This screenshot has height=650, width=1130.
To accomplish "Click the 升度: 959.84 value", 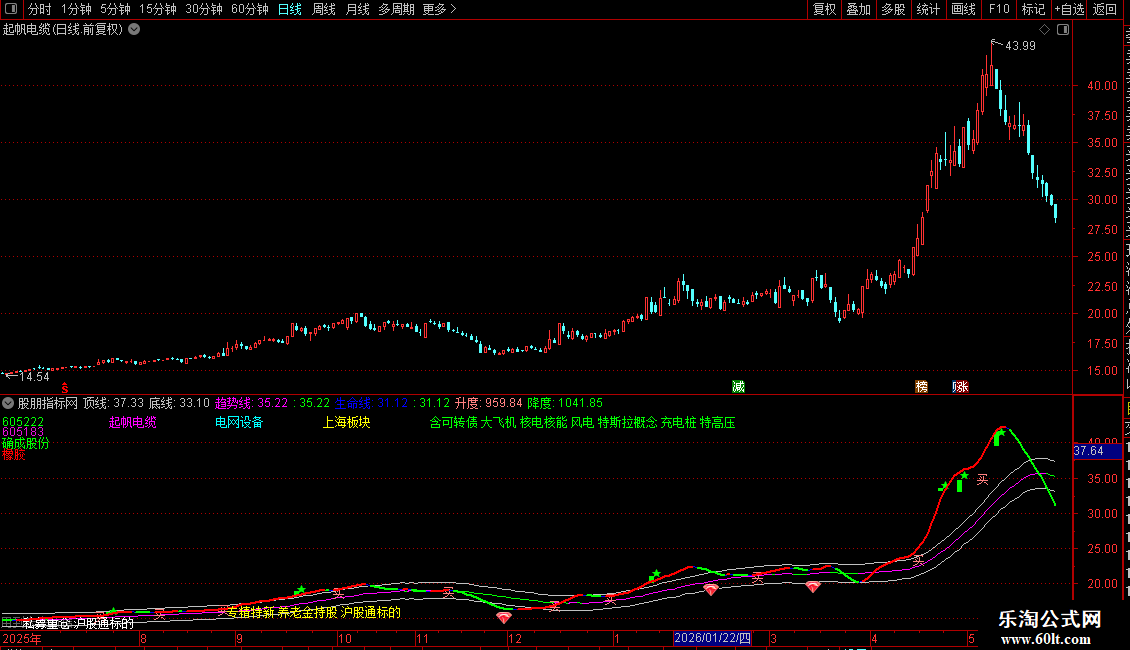I will [x=489, y=404].
